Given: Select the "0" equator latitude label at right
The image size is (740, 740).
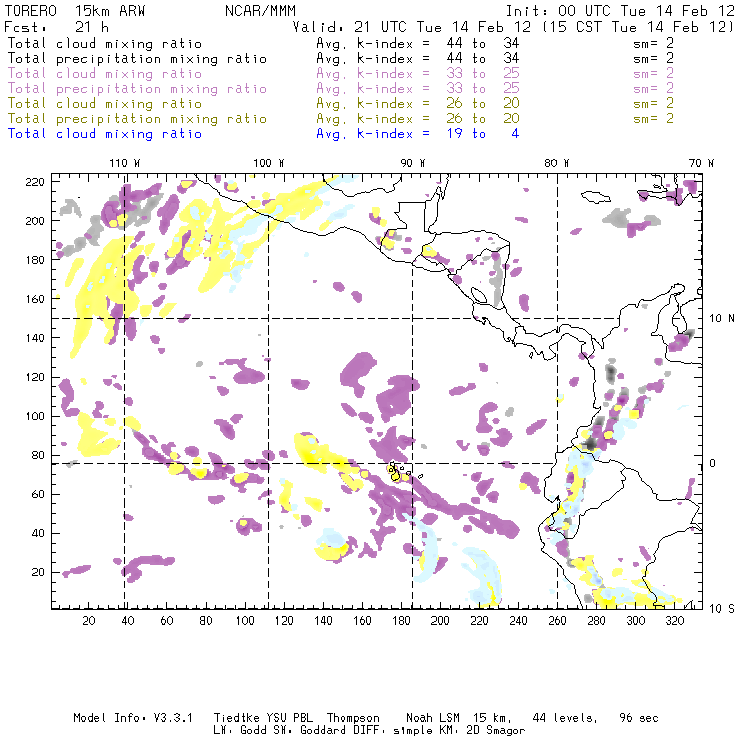Looking at the screenshot, I should pos(713,463).
